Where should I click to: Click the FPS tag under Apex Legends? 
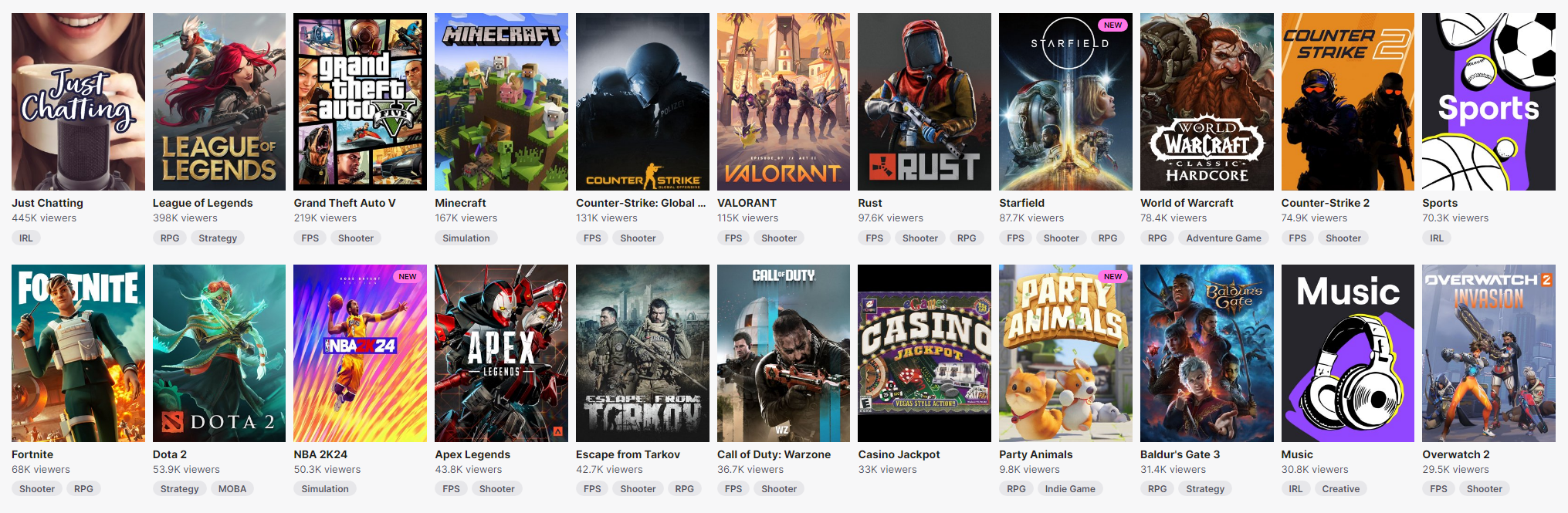pos(452,489)
